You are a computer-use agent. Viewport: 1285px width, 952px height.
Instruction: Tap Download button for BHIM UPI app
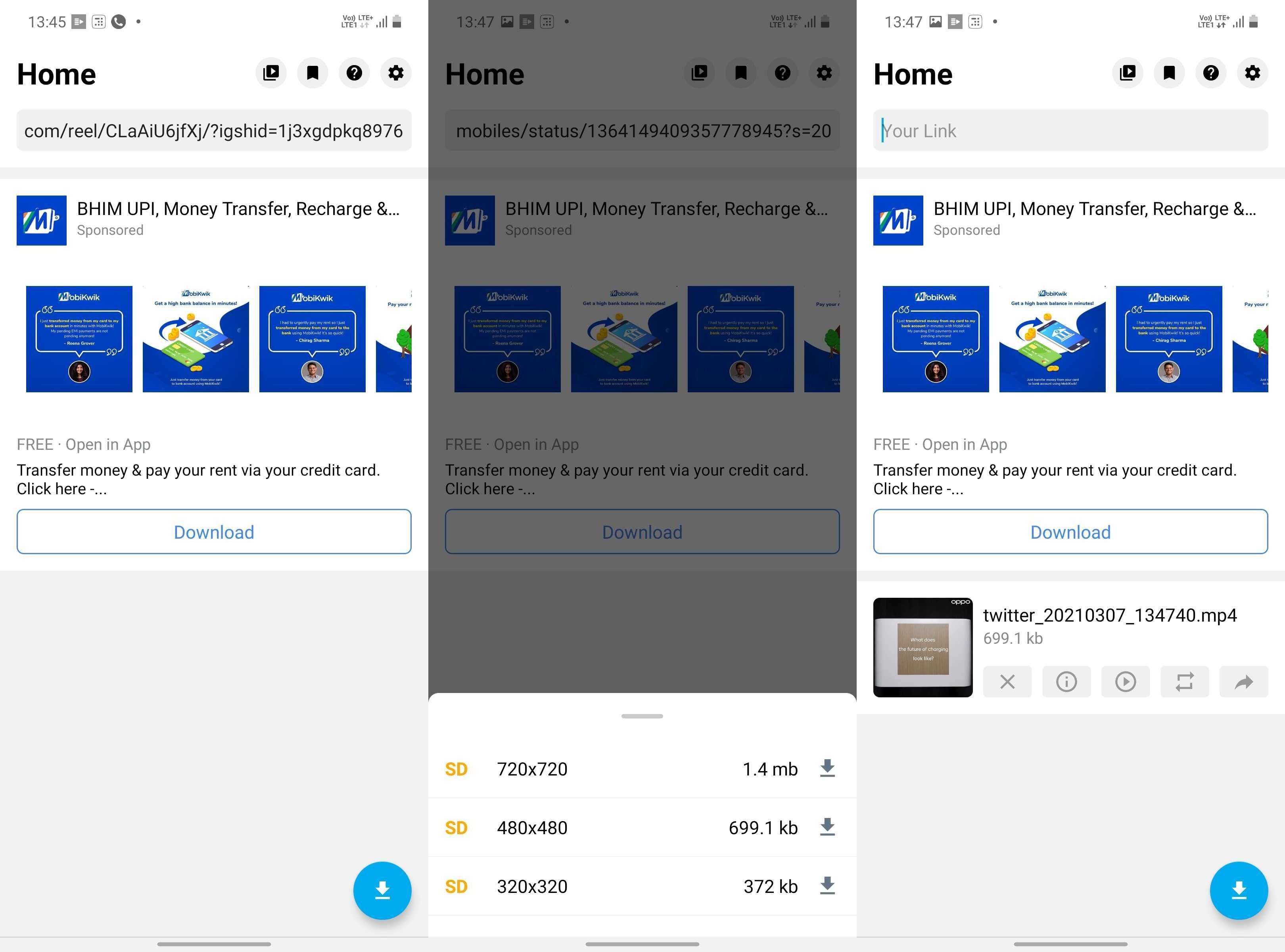[214, 531]
